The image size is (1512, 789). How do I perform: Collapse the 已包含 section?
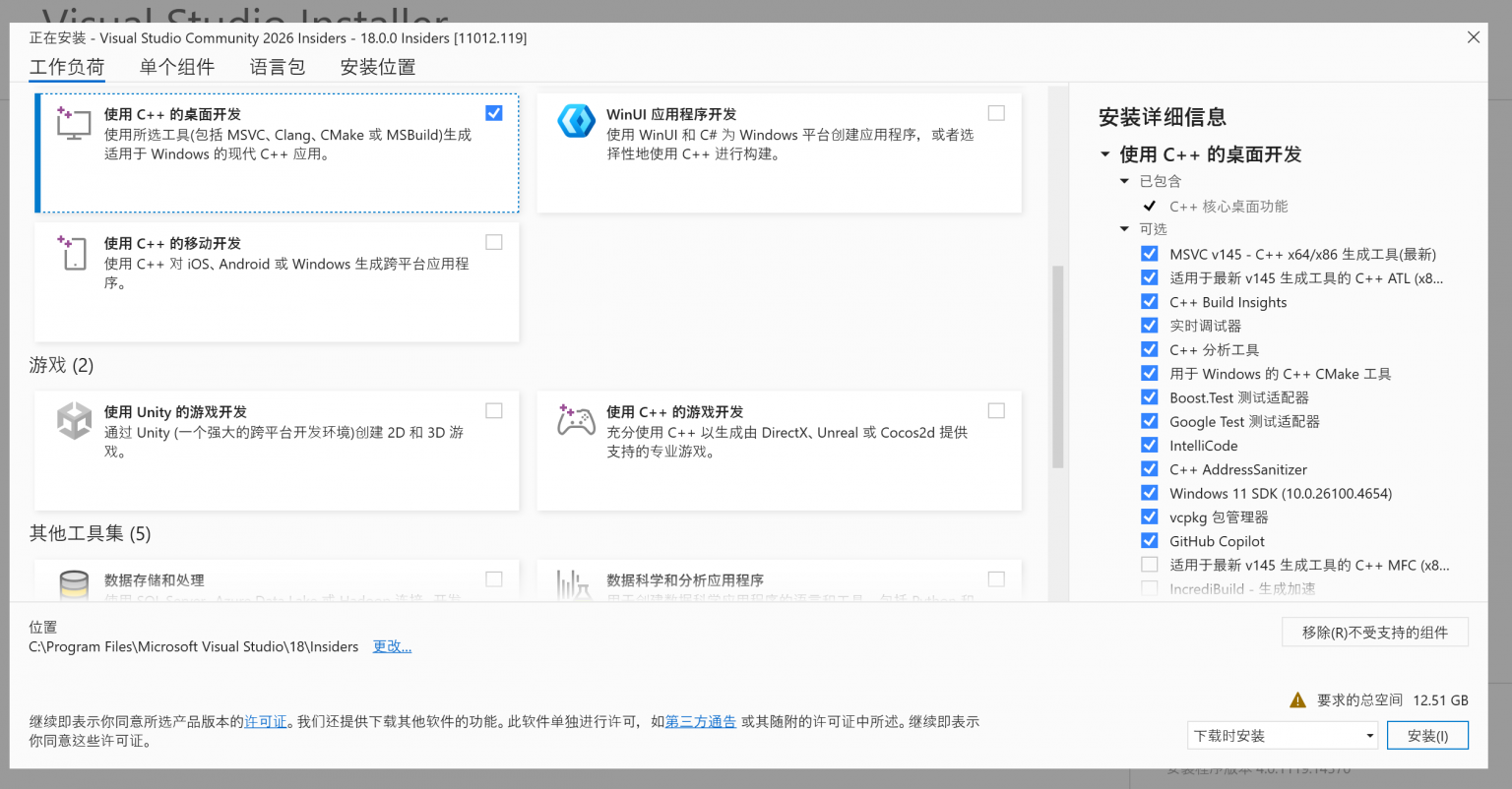pos(1124,181)
